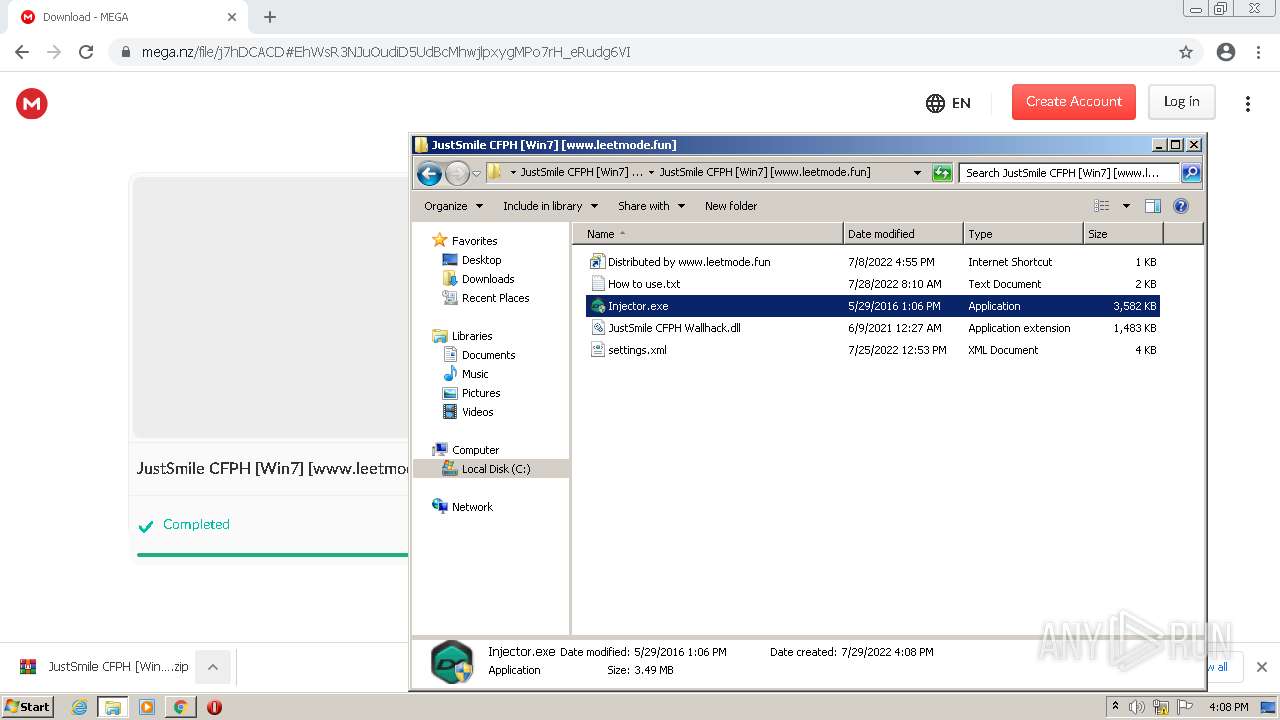Click taskbar clock showing 4:08 PM
This screenshot has width=1280, height=720.
tap(1228, 707)
